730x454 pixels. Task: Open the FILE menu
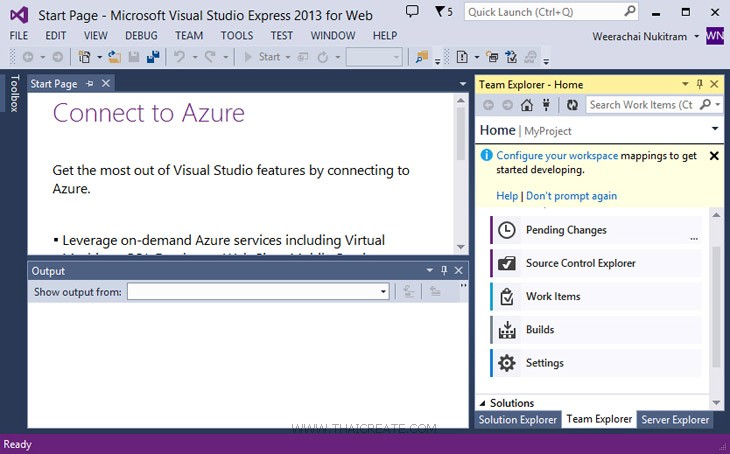19,35
